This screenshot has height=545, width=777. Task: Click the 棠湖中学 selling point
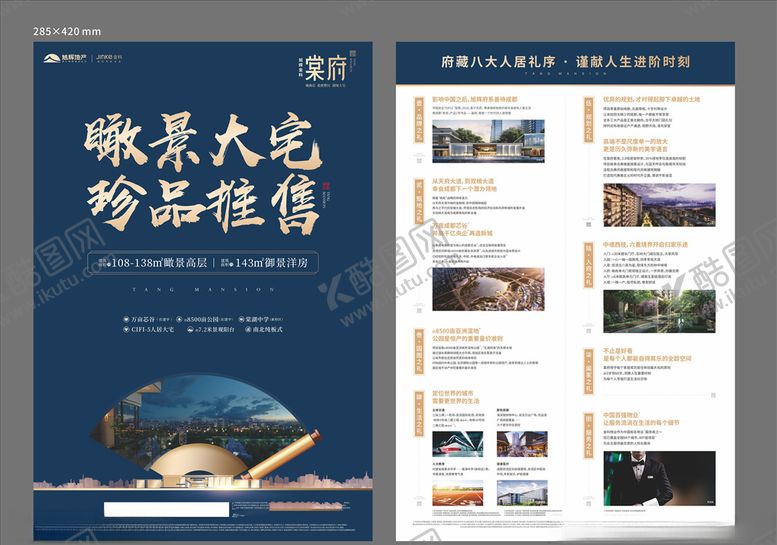pos(261,320)
